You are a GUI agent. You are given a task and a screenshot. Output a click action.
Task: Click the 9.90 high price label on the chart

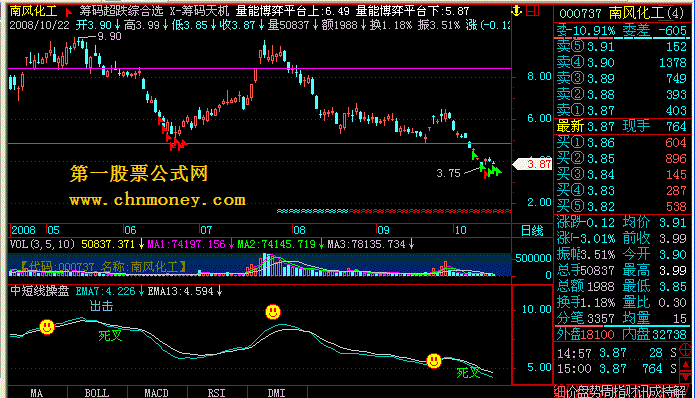[109, 37]
